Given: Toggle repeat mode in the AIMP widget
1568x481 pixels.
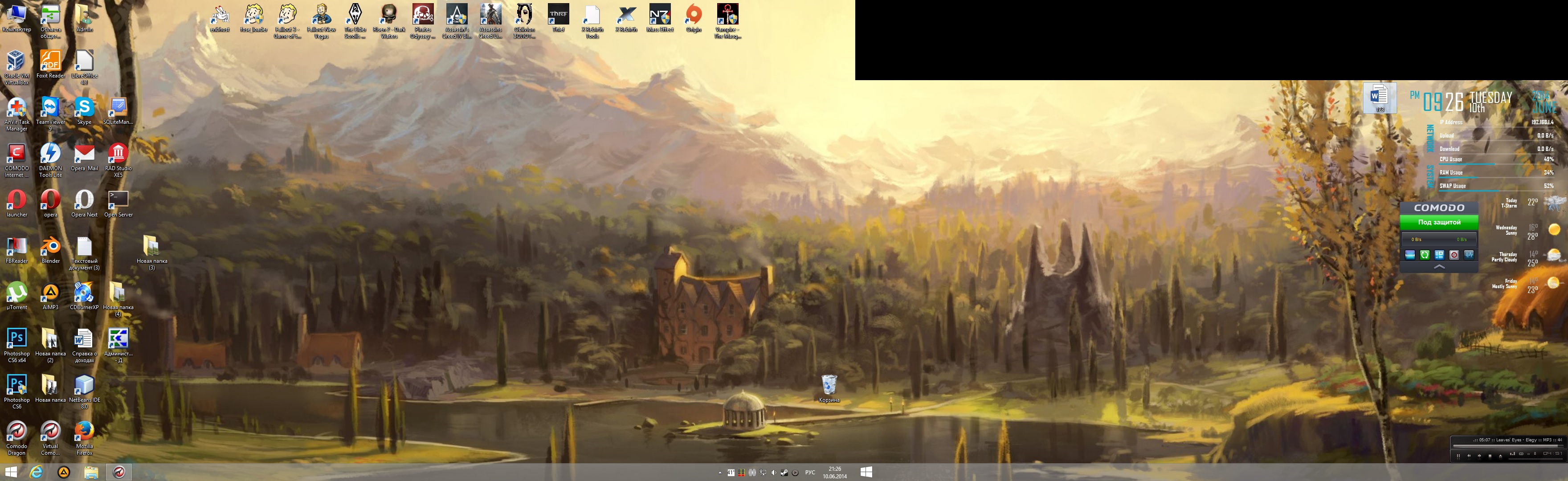Looking at the screenshot, I should click(x=1521, y=454).
